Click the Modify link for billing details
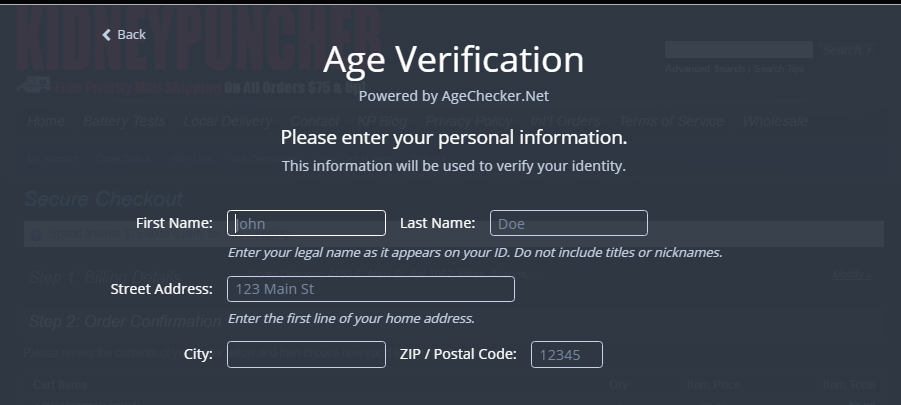Screen dimensions: 901x405 point(851,275)
